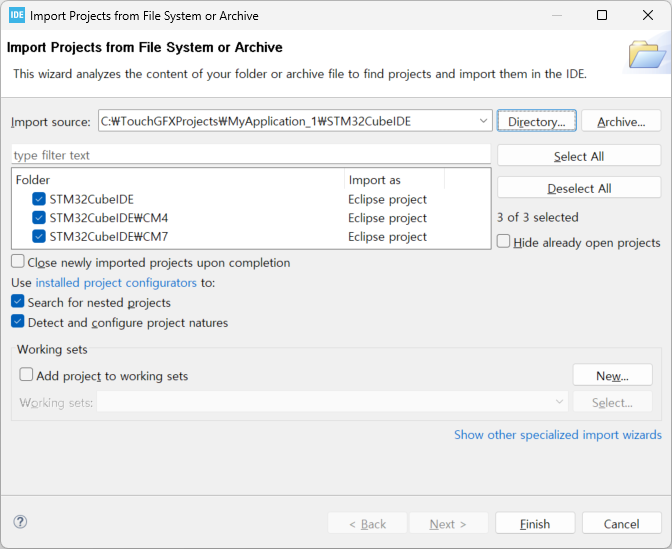The height and width of the screenshot is (549, 672).
Task: Click Finish to import projects
Action: tap(535, 523)
